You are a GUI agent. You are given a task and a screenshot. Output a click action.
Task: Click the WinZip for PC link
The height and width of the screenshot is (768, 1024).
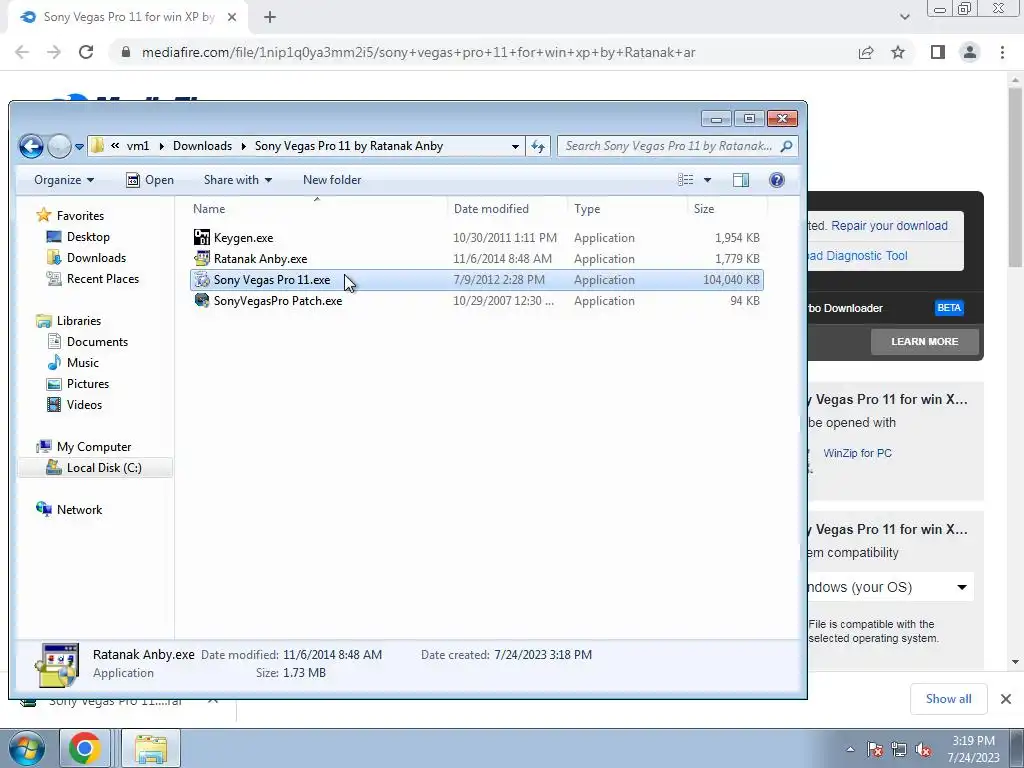[x=857, y=453]
